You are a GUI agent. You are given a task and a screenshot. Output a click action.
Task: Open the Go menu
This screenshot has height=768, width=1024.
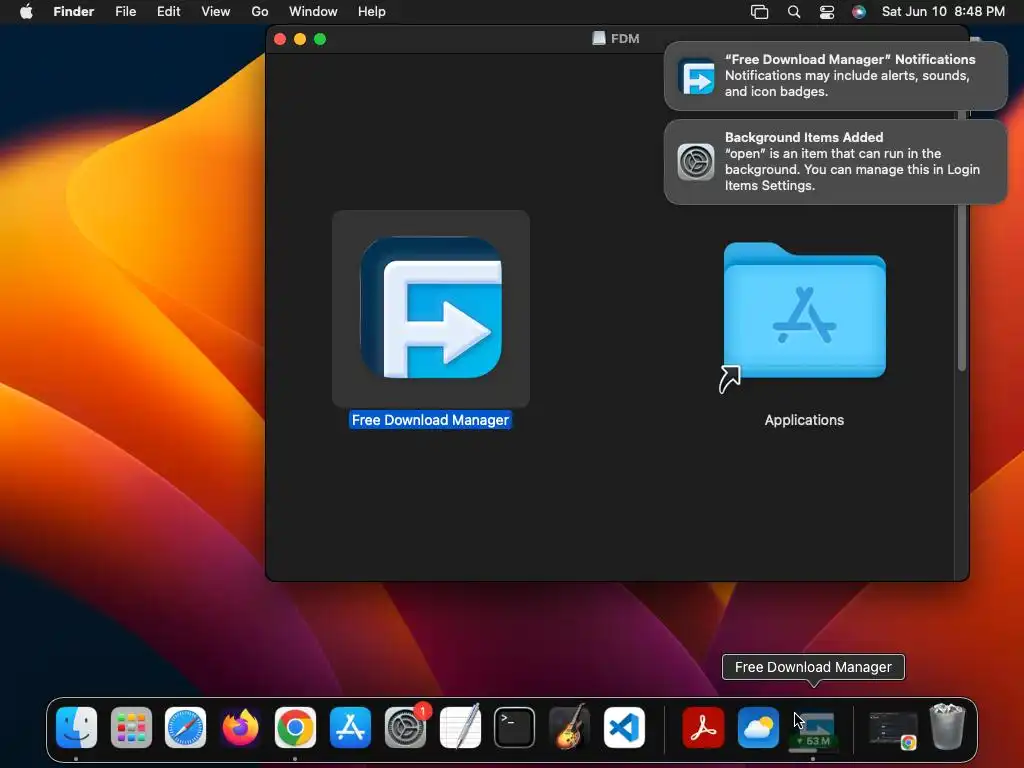pos(260,12)
